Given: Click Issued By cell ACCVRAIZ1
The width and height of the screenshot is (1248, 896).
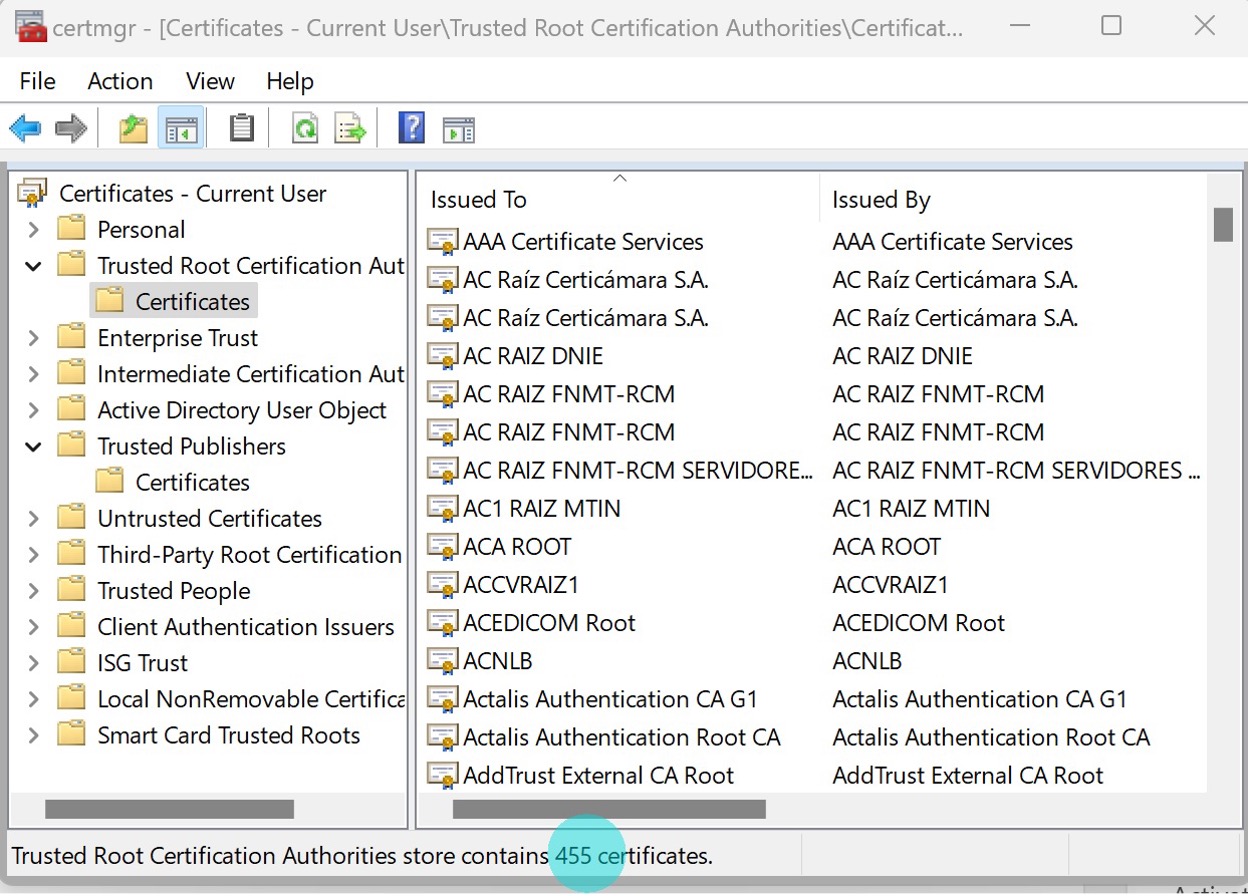Looking at the screenshot, I should [x=890, y=584].
